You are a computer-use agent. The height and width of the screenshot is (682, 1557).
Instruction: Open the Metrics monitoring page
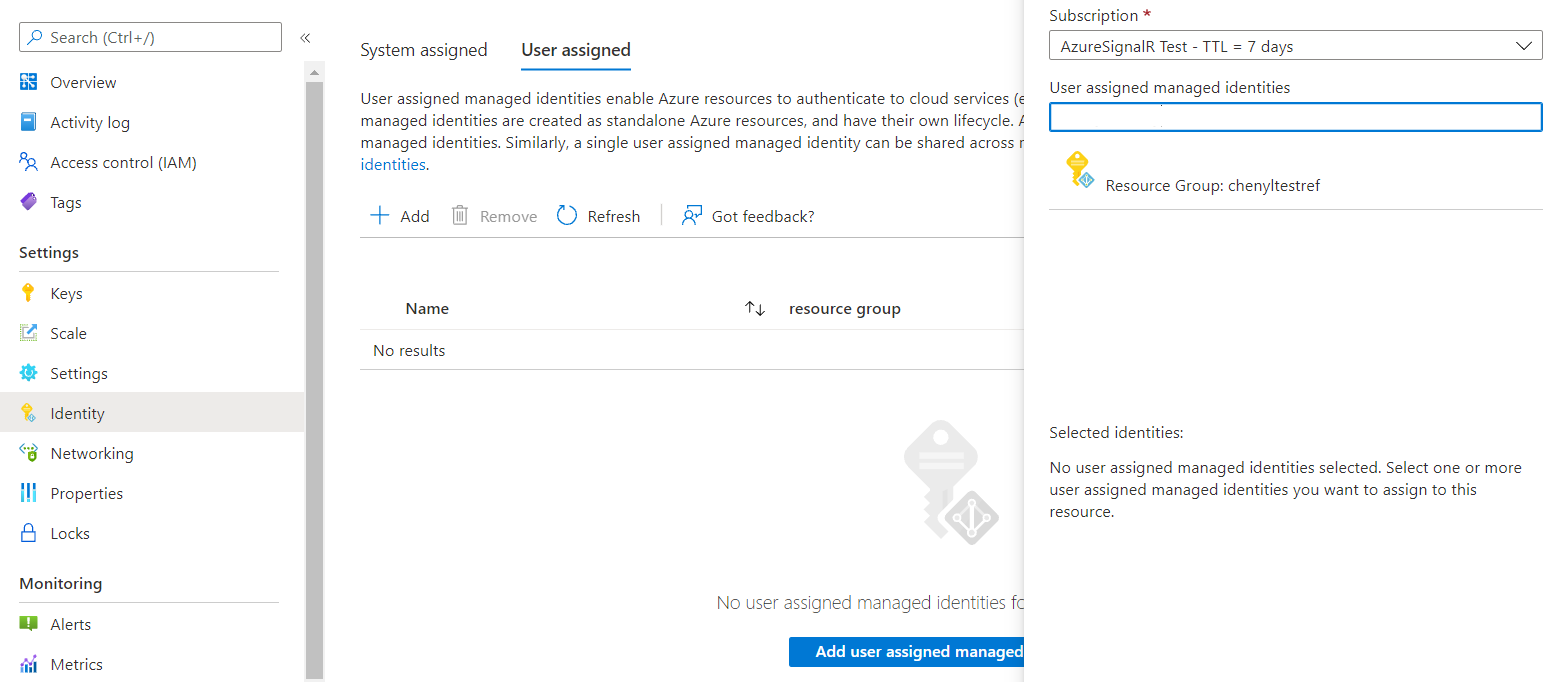coord(74,663)
